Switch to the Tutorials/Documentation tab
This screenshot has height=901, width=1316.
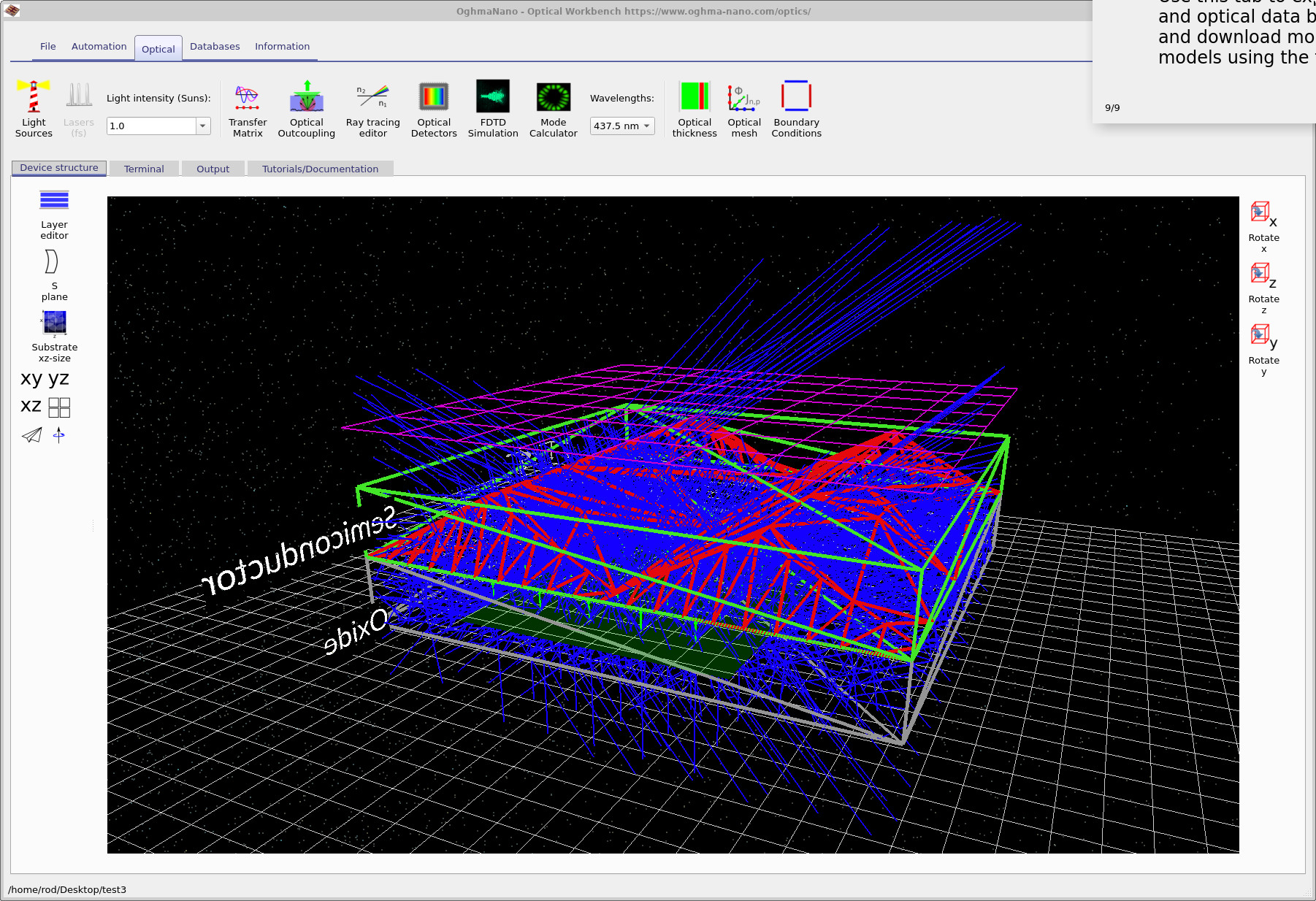coord(320,169)
